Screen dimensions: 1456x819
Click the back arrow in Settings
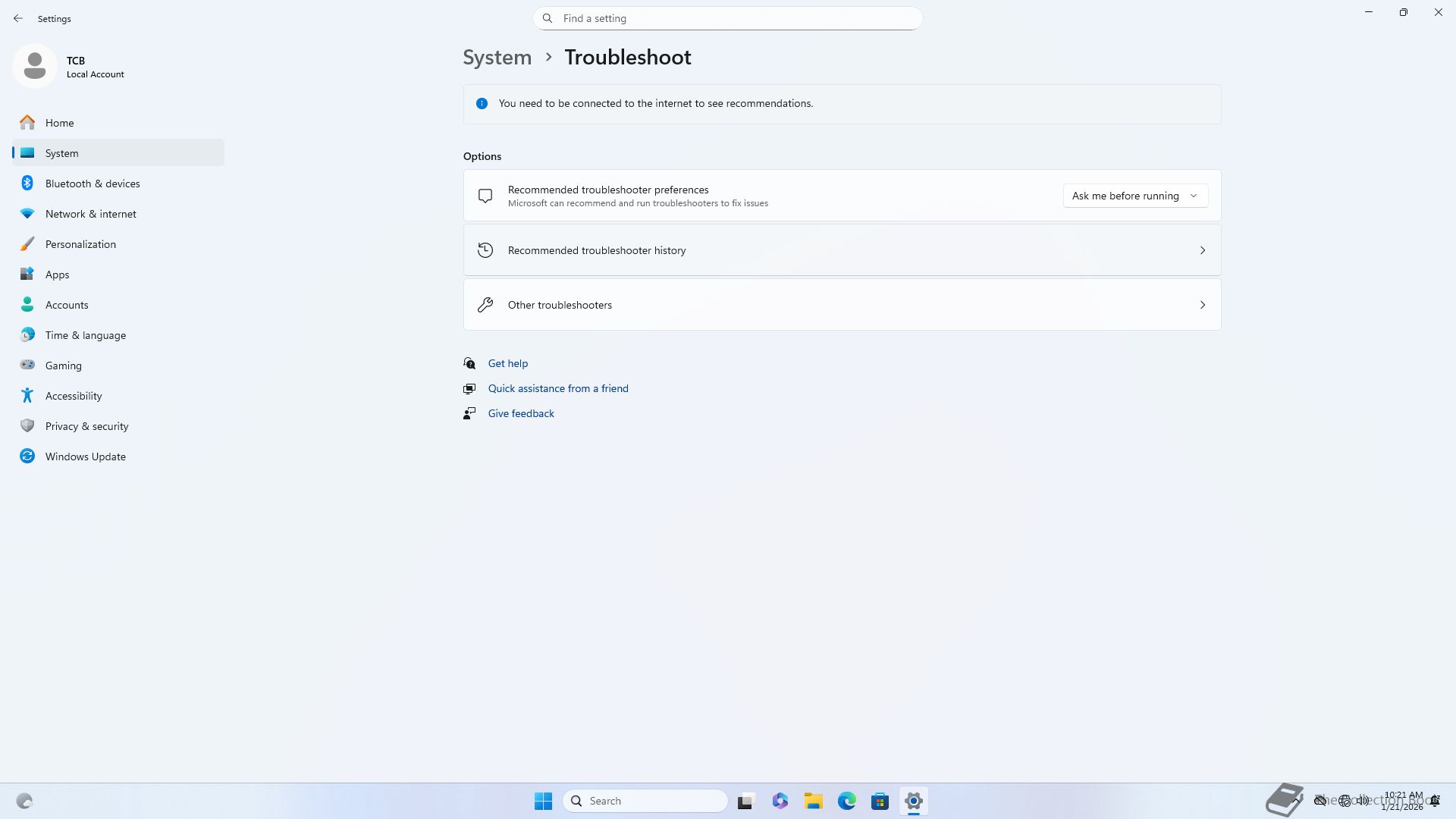click(18, 18)
